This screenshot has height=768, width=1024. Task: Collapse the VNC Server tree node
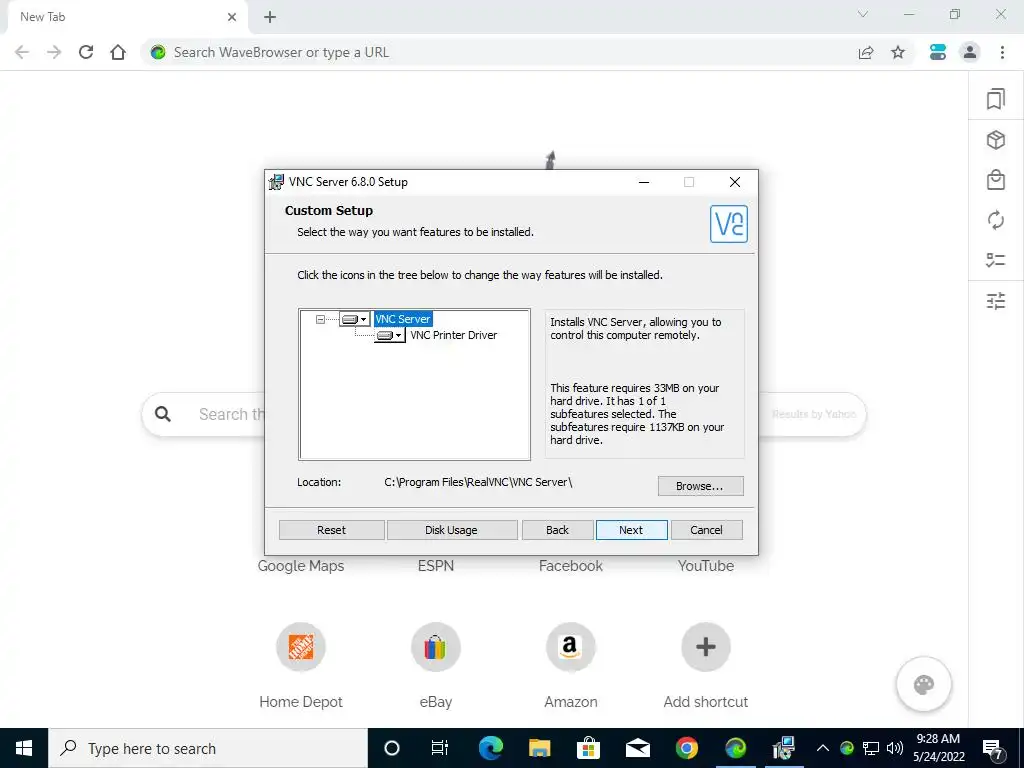tap(320, 319)
